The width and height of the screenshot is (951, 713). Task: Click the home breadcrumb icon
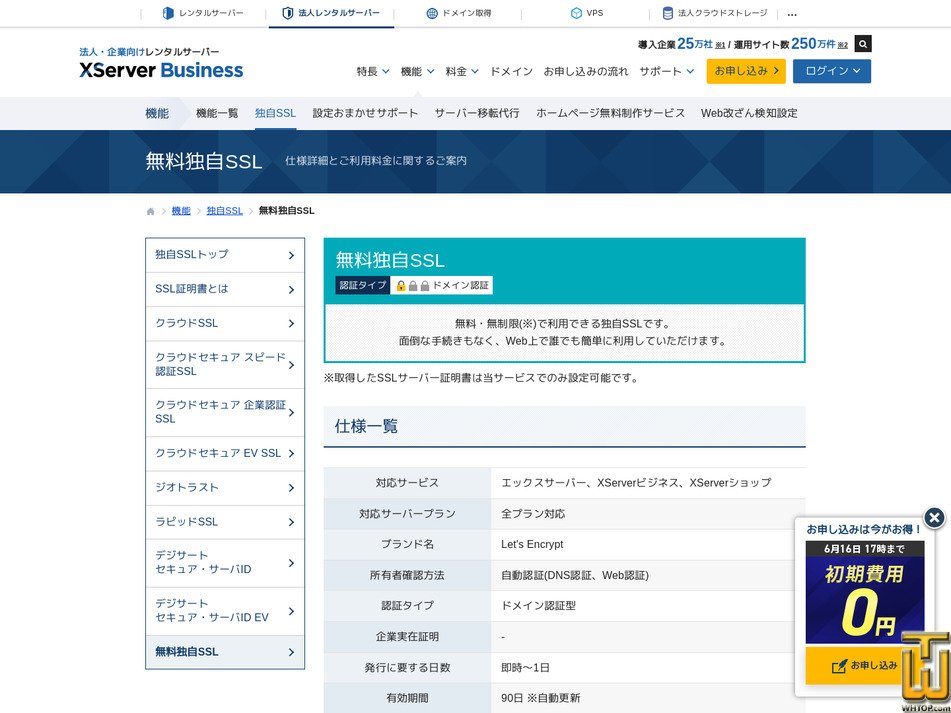click(x=150, y=212)
